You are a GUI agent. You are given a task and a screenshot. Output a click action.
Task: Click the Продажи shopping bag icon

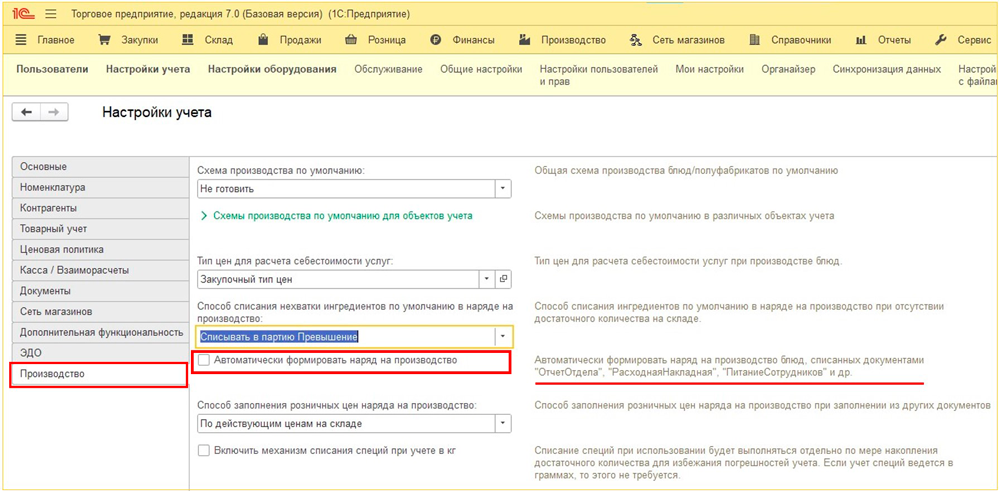262,40
